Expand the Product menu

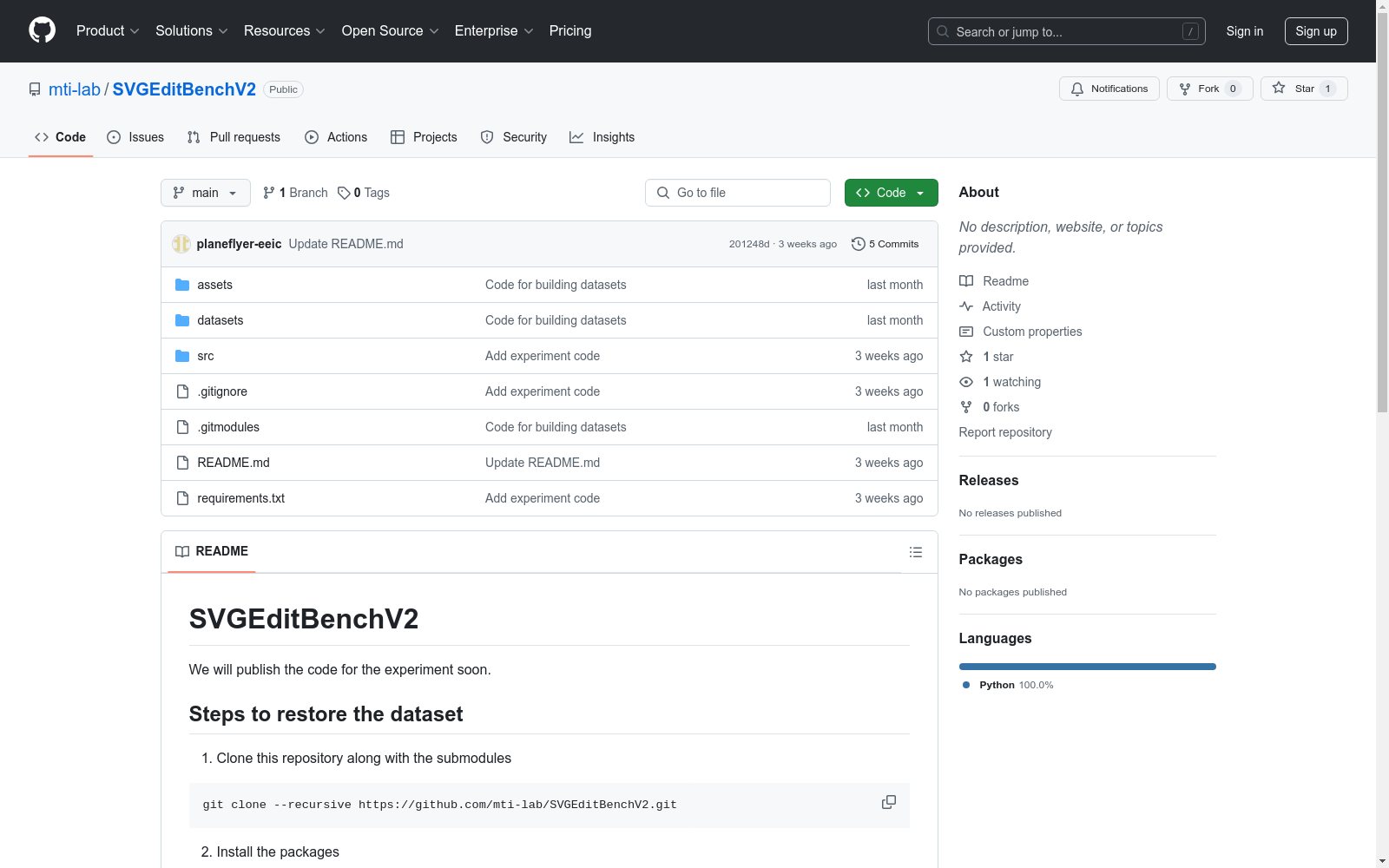(108, 31)
